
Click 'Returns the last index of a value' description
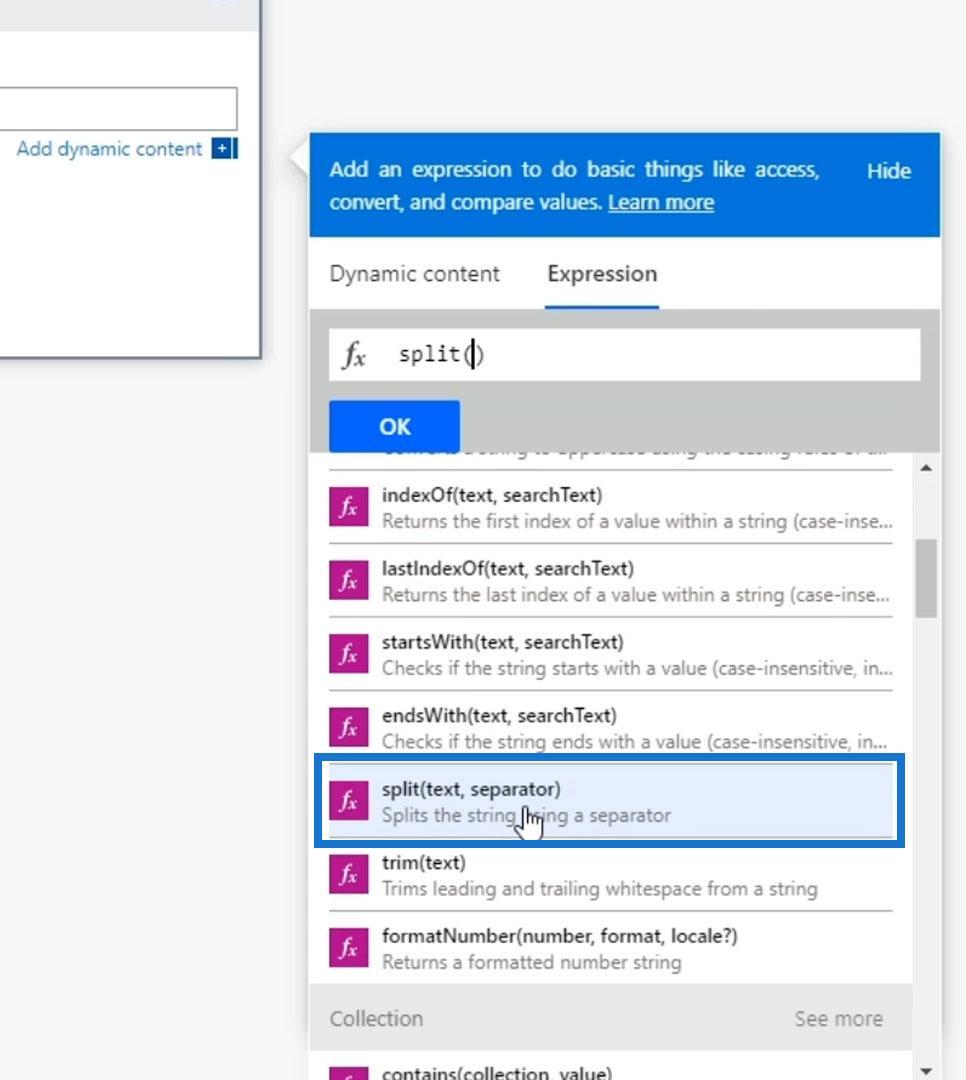pyautogui.click(x=636, y=595)
